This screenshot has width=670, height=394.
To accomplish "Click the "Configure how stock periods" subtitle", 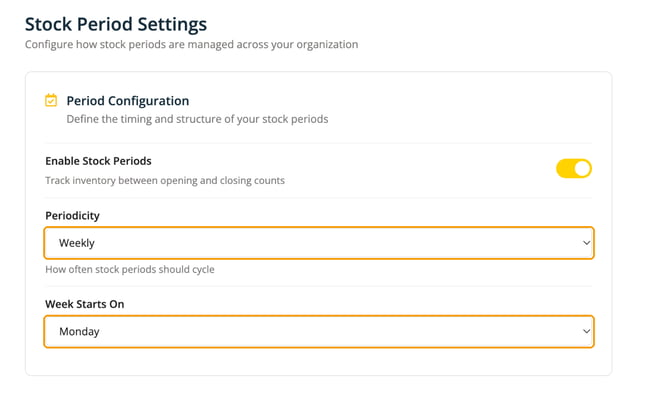I will point(191,44).
